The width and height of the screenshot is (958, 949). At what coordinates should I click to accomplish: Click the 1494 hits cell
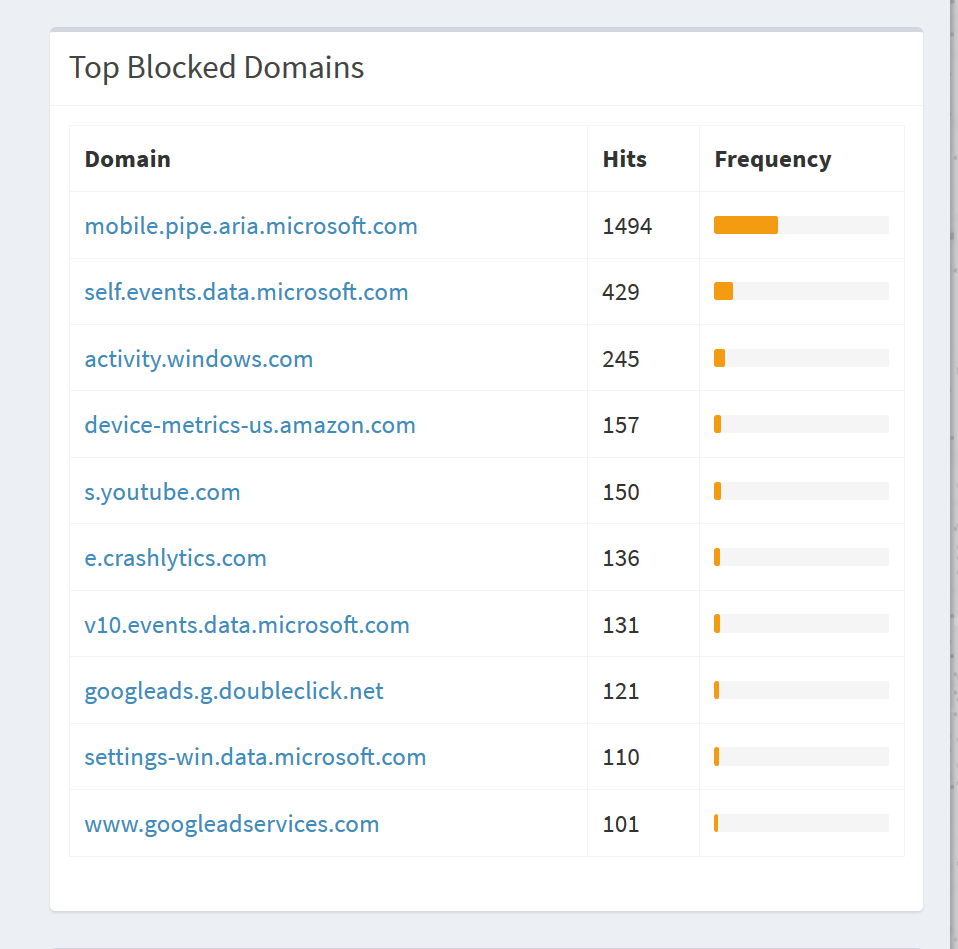pyautogui.click(x=627, y=226)
